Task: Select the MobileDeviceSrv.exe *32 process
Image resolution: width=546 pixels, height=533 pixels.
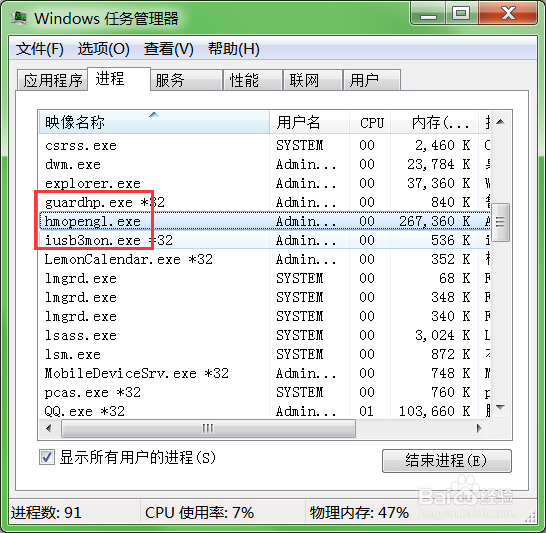Action: pos(265,373)
